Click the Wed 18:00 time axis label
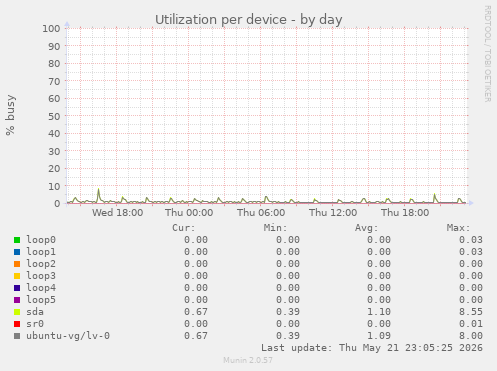 (118, 212)
